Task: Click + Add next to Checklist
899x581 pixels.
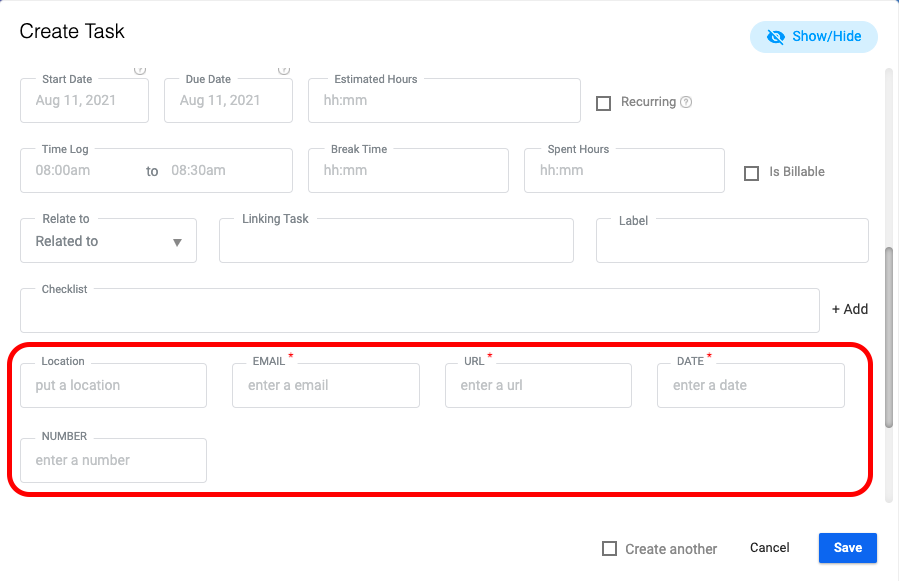Action: (850, 309)
